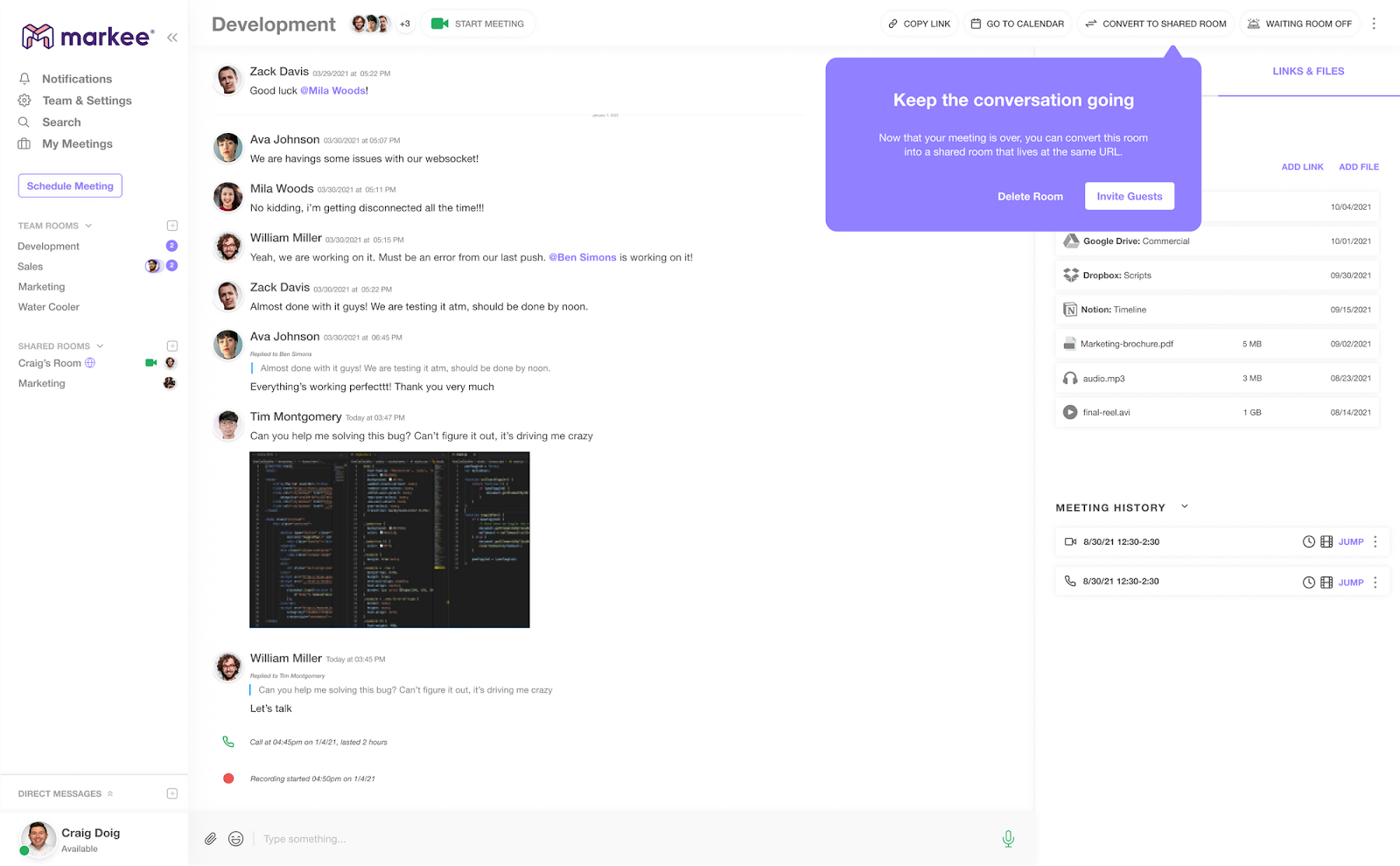
Task: Add a new team room with the plus icon
Action: (x=172, y=226)
